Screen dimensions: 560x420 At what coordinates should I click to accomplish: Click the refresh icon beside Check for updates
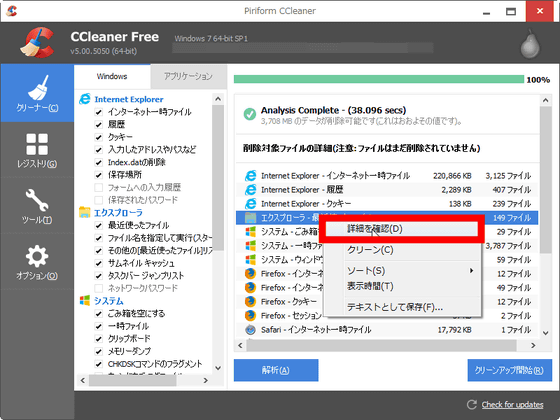(472, 404)
